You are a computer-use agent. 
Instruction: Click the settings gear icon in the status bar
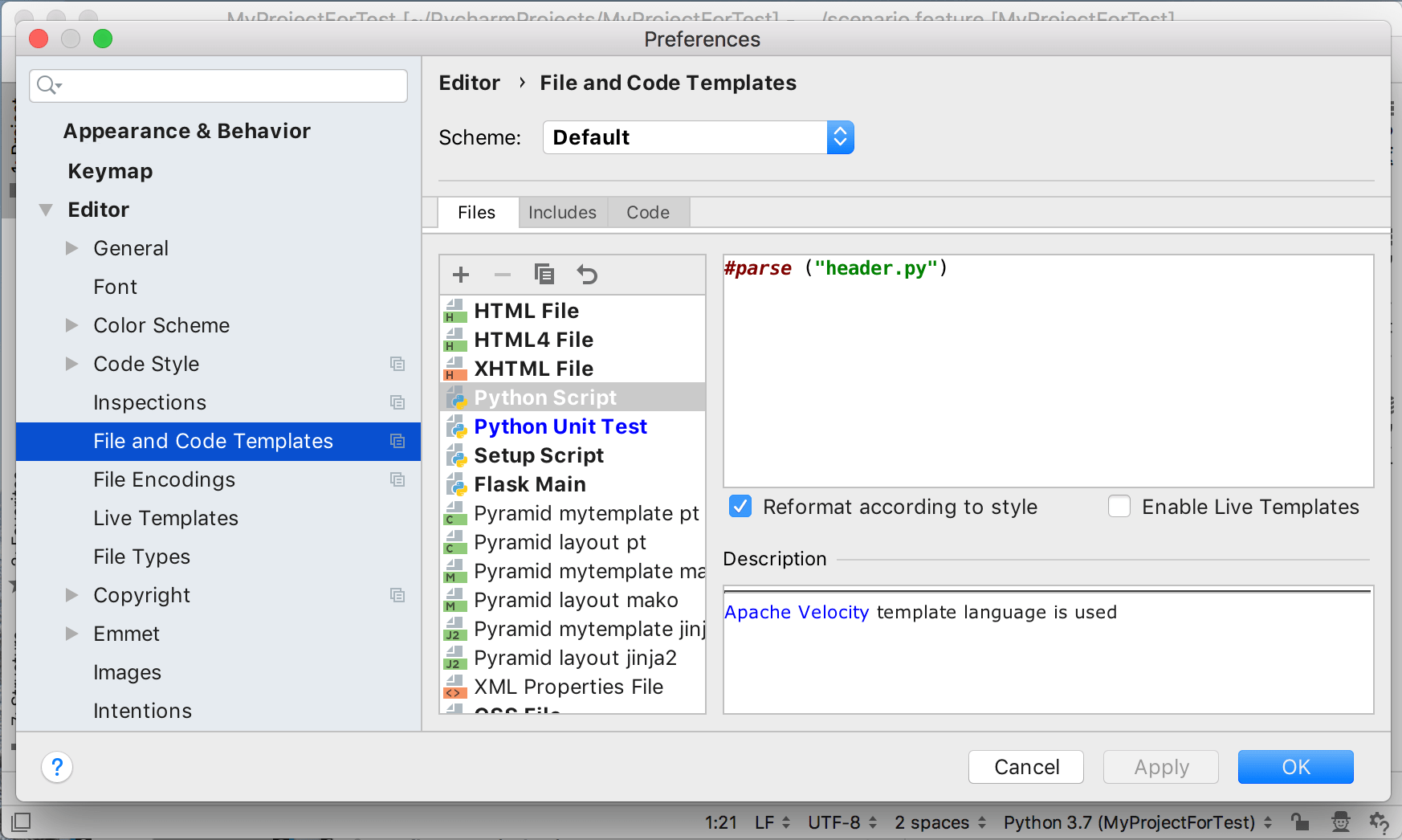coord(1379,822)
